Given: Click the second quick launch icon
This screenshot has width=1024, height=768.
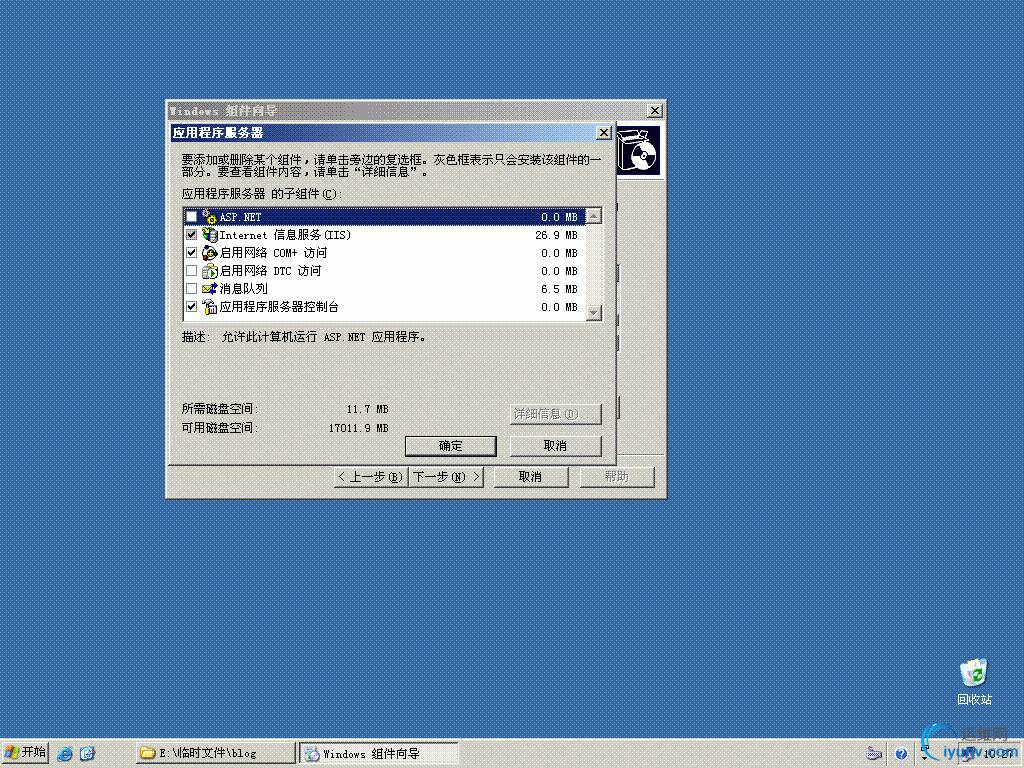Looking at the screenshot, I should [87, 754].
